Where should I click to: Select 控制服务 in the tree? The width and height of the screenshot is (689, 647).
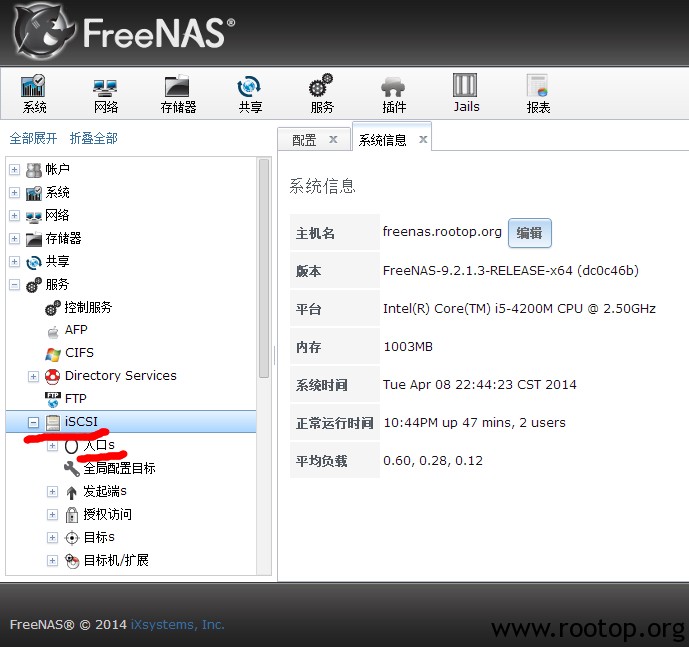[88, 307]
